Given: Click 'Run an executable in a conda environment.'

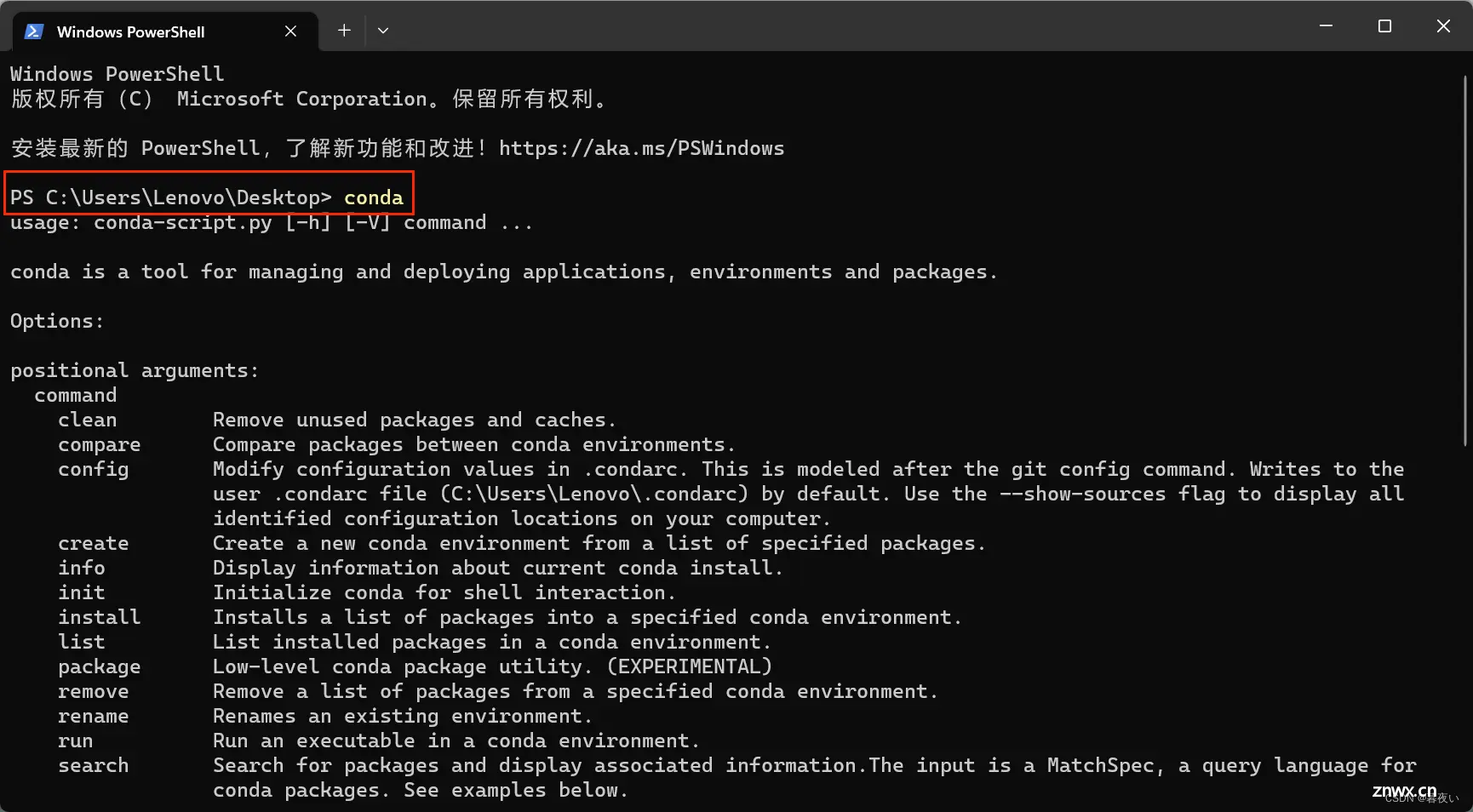Looking at the screenshot, I should 456,741.
